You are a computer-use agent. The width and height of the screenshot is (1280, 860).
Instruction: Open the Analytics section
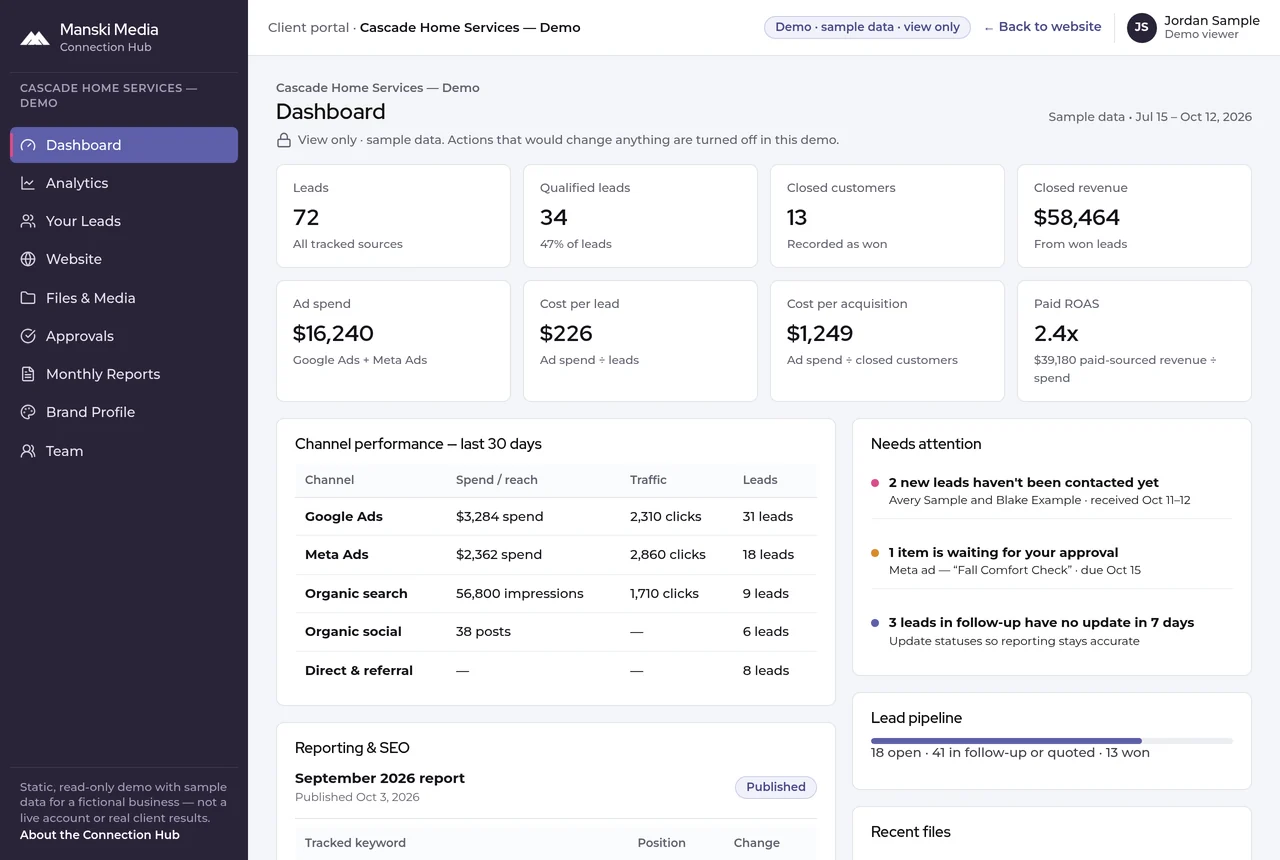[x=124, y=183]
